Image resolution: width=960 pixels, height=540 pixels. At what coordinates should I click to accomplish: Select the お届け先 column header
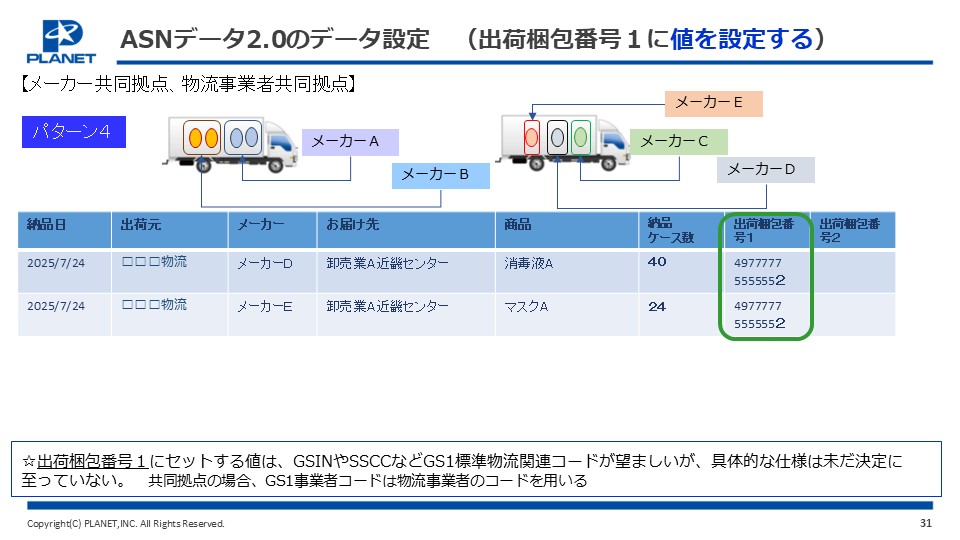[x=406, y=230]
